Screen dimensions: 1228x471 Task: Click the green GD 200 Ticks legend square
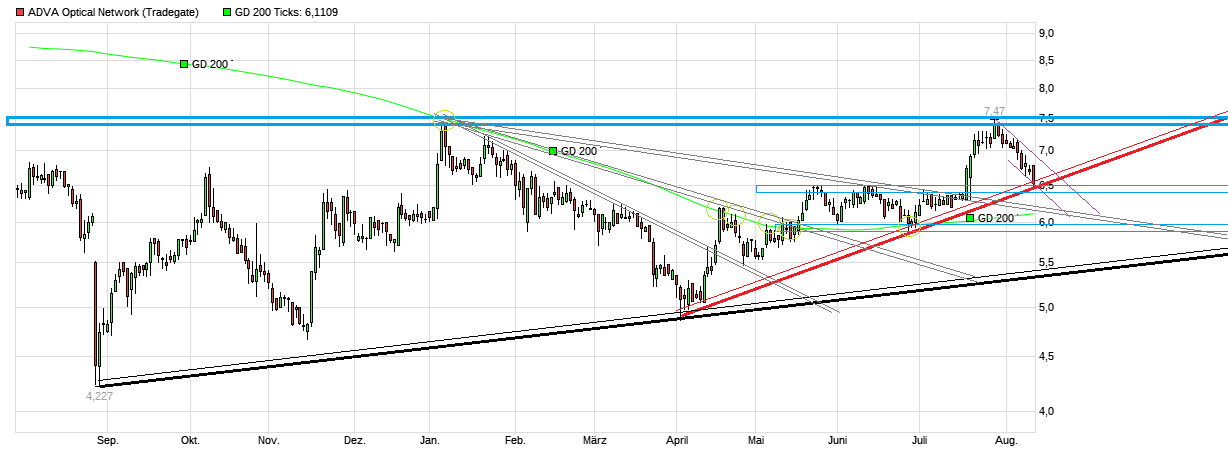click(x=226, y=12)
